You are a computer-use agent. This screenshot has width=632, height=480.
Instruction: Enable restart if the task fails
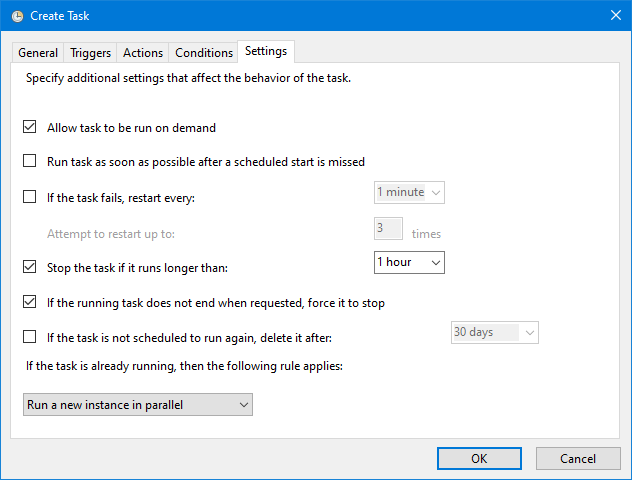coord(30,197)
